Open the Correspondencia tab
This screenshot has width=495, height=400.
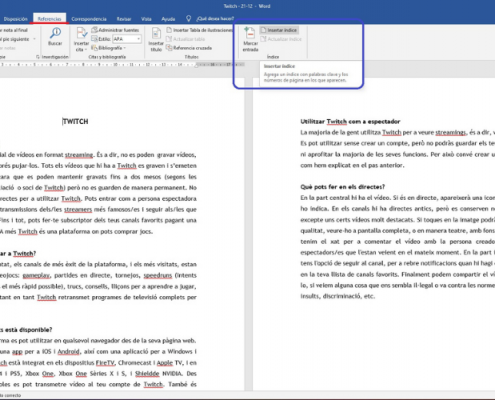(89, 19)
